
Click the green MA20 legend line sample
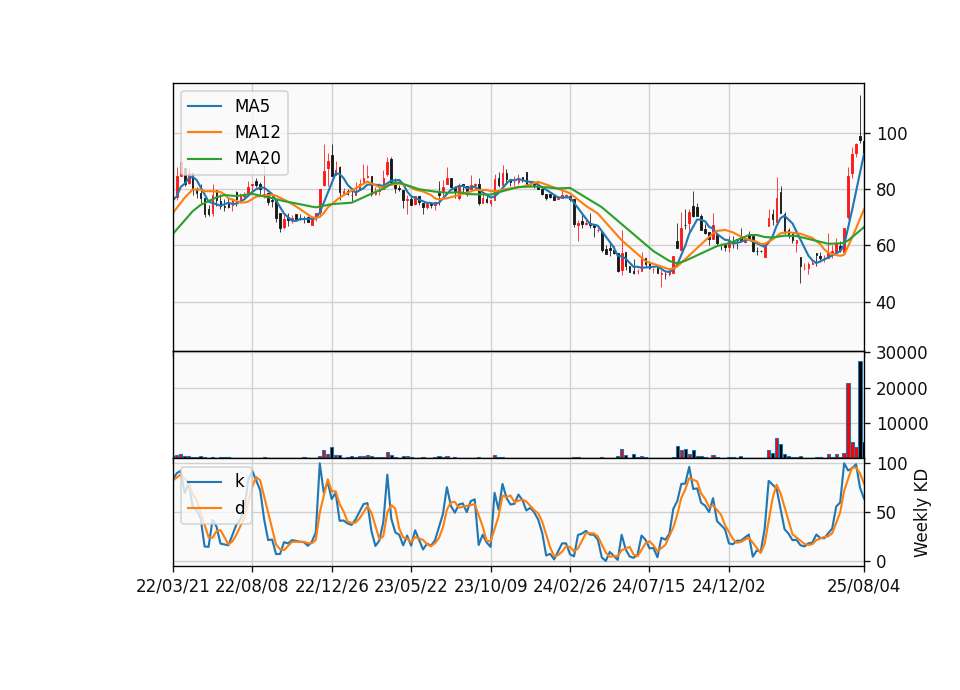(x=204, y=159)
